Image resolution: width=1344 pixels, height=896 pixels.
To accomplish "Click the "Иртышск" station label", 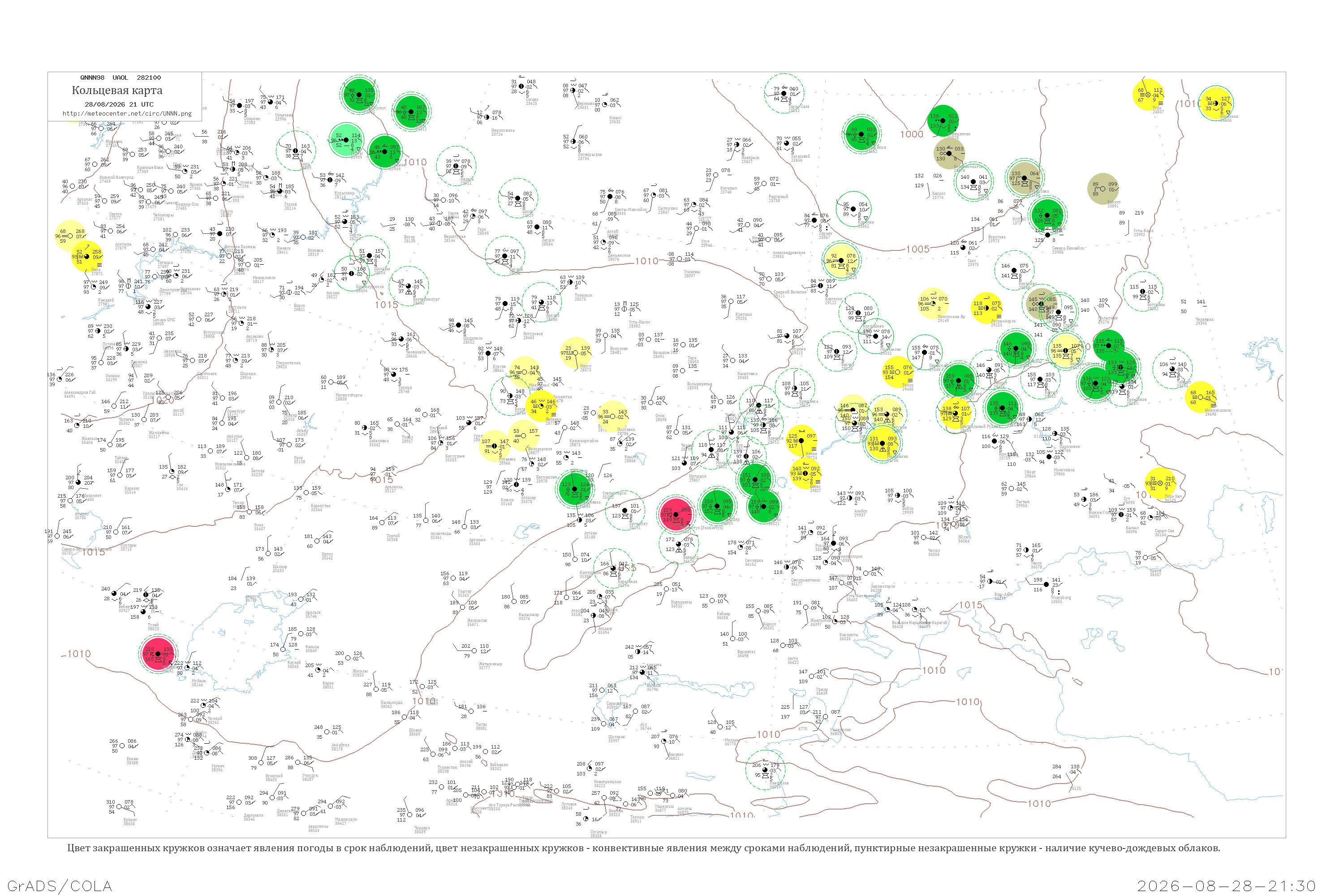I will click(x=697, y=476).
